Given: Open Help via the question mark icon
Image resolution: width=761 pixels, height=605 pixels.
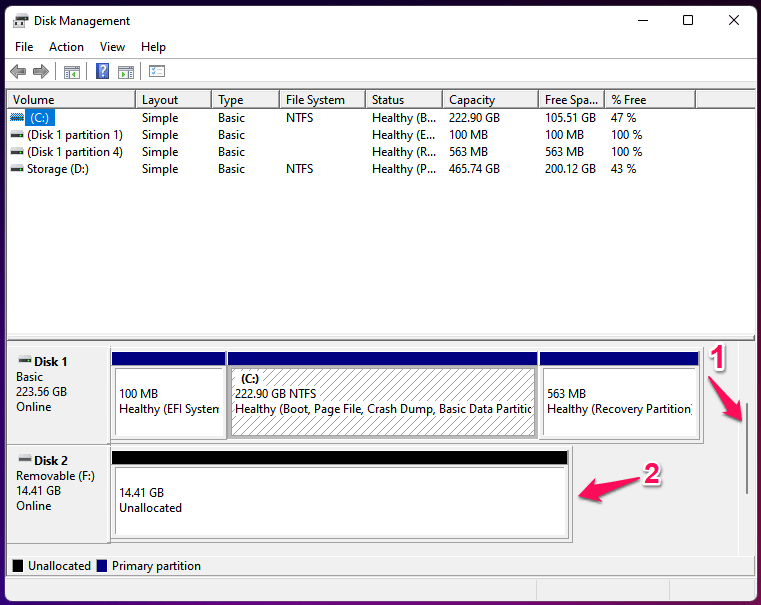Looking at the screenshot, I should click(102, 72).
